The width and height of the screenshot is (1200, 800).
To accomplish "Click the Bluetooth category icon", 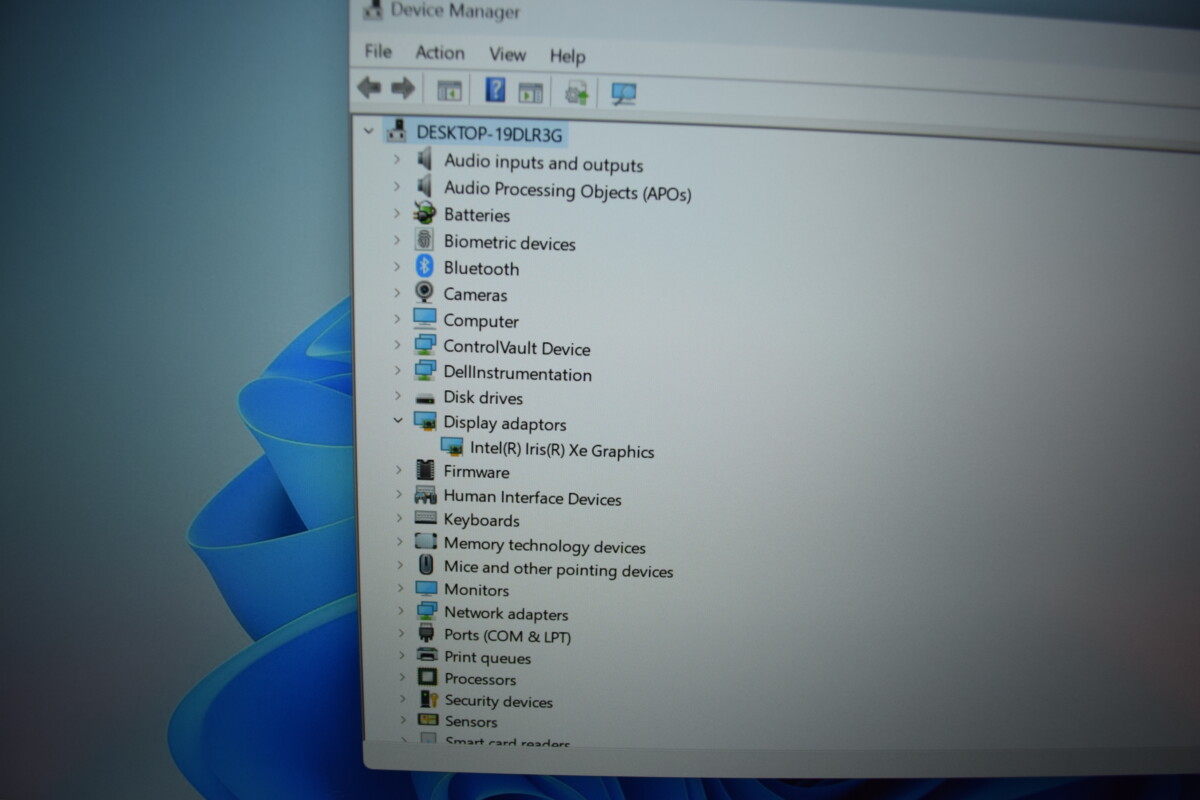I will pos(424,267).
